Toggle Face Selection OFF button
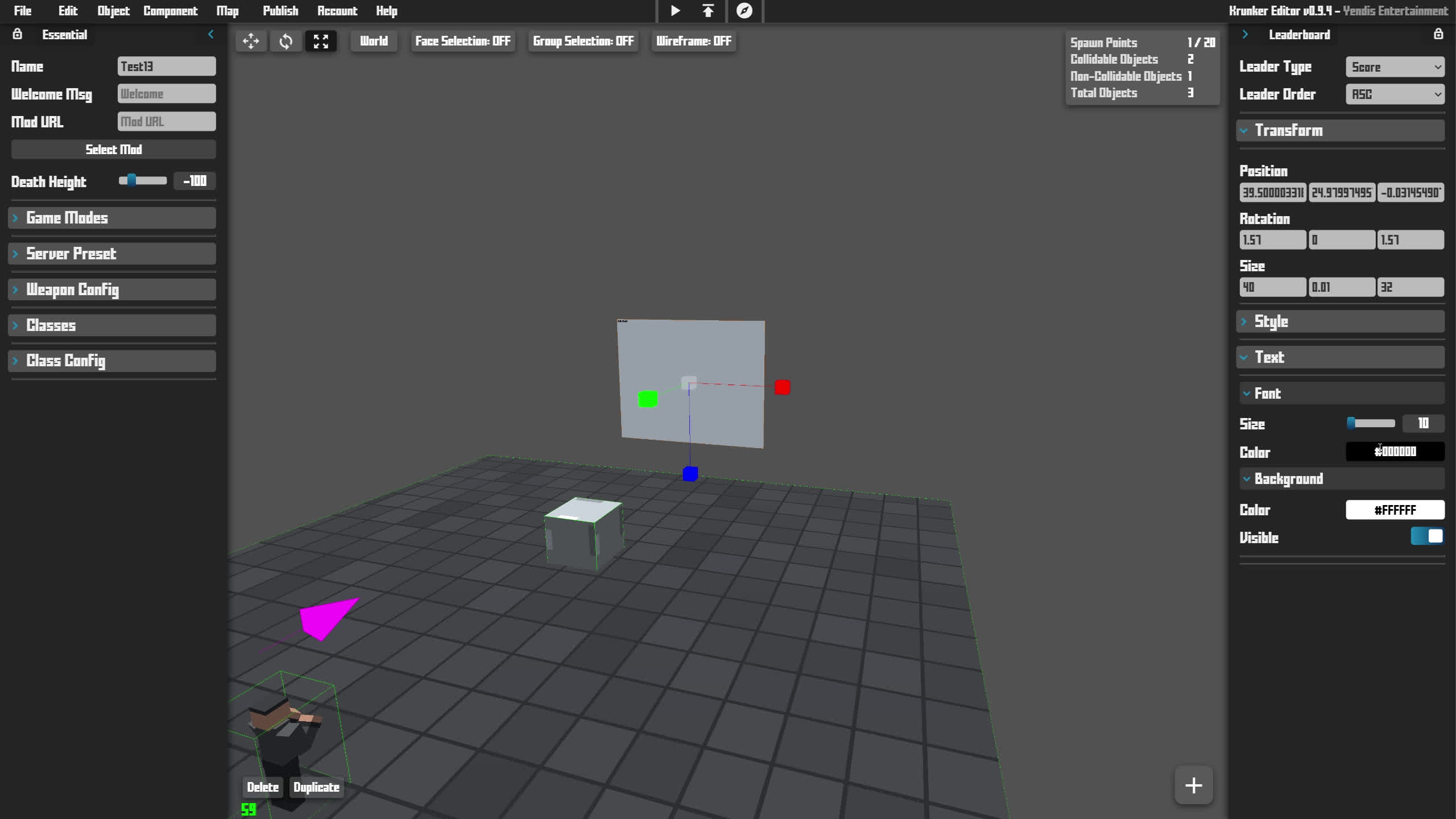 pyautogui.click(x=463, y=41)
